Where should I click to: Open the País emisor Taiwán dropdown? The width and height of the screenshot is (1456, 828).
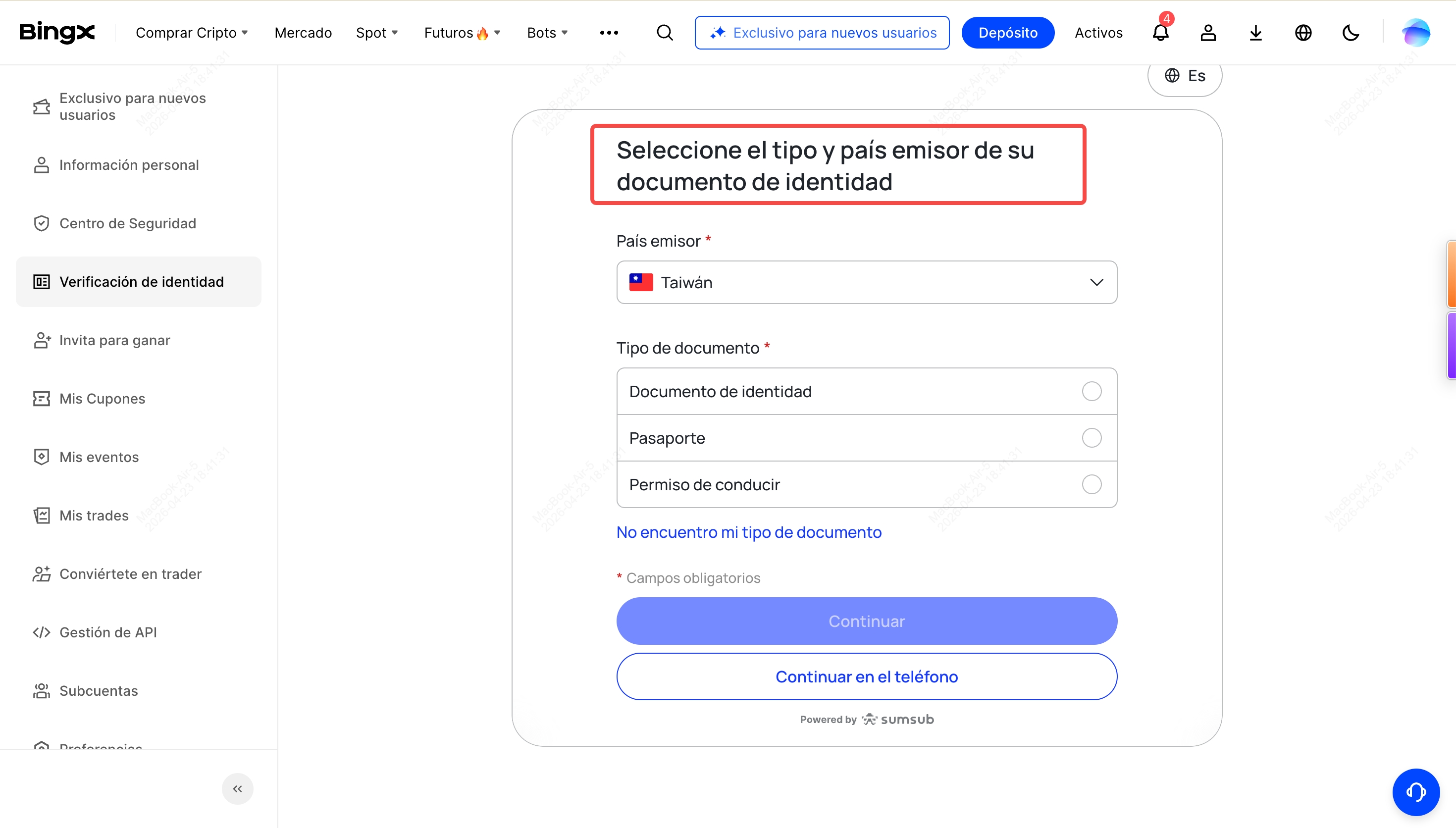click(867, 283)
